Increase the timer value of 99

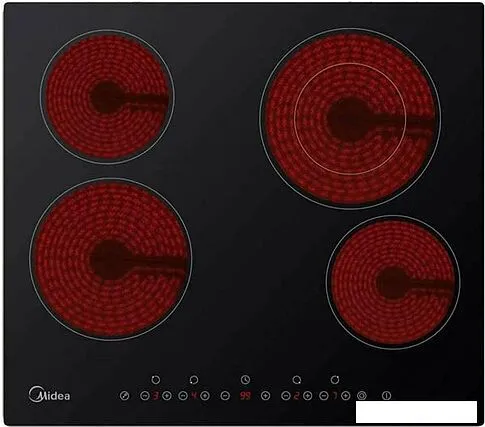pyautogui.click(x=265, y=396)
